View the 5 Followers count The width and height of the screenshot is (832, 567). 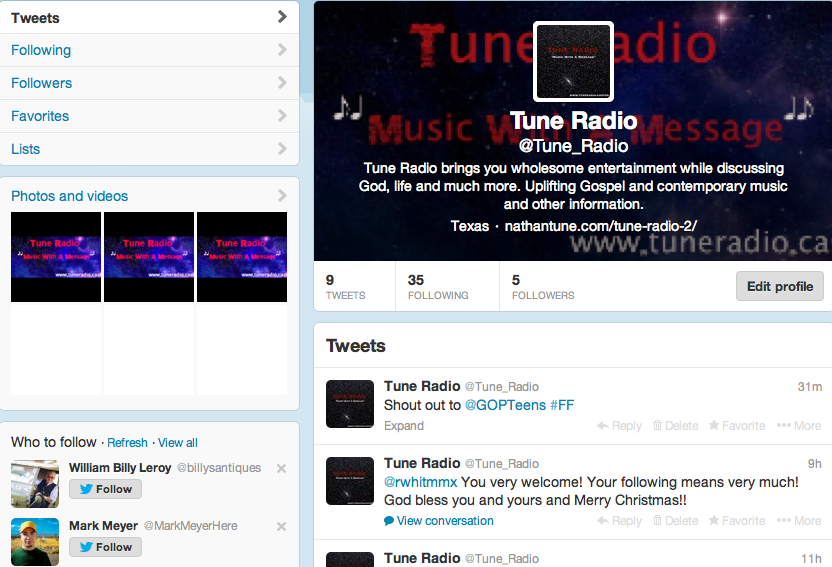pyautogui.click(x=543, y=286)
